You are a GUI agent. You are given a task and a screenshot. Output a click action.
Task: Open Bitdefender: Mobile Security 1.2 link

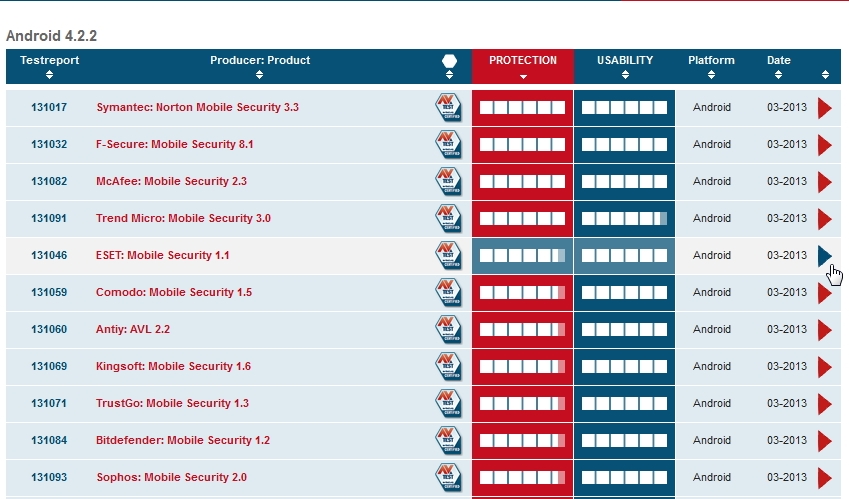point(182,440)
